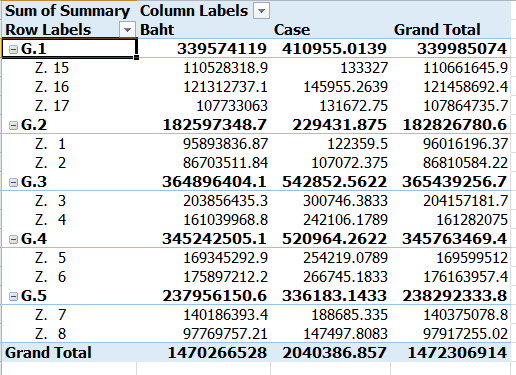Select cell with value 254219.0789
This screenshot has height=375, width=516.
click(x=345, y=258)
